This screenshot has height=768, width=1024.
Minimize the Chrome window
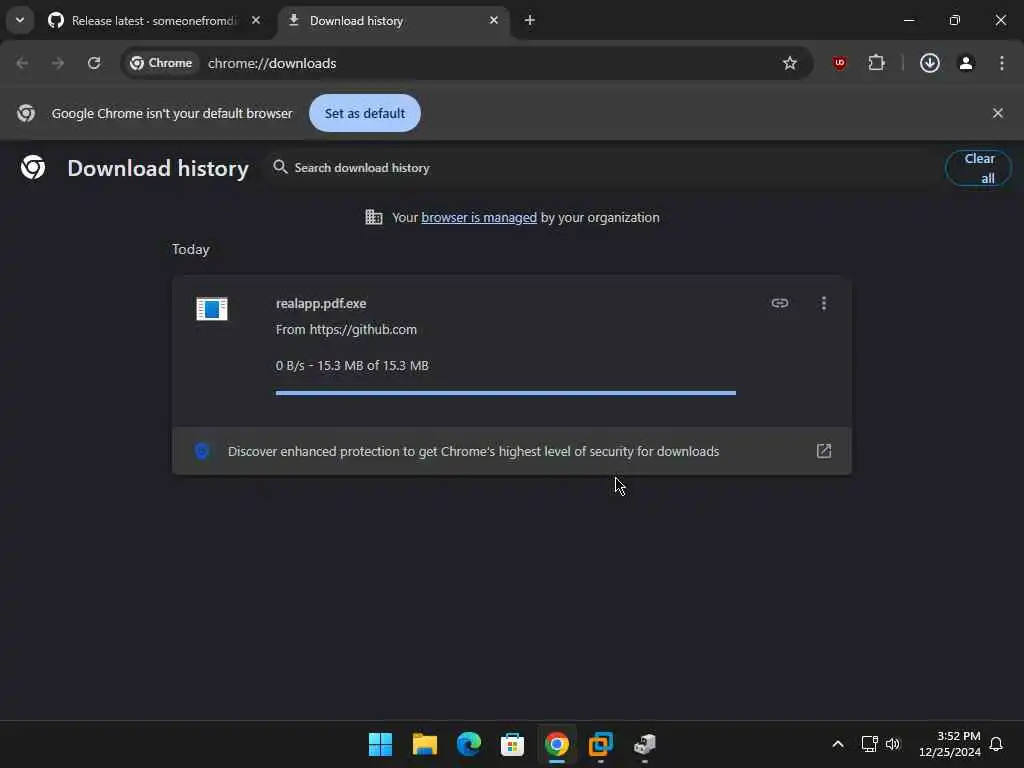(x=908, y=20)
